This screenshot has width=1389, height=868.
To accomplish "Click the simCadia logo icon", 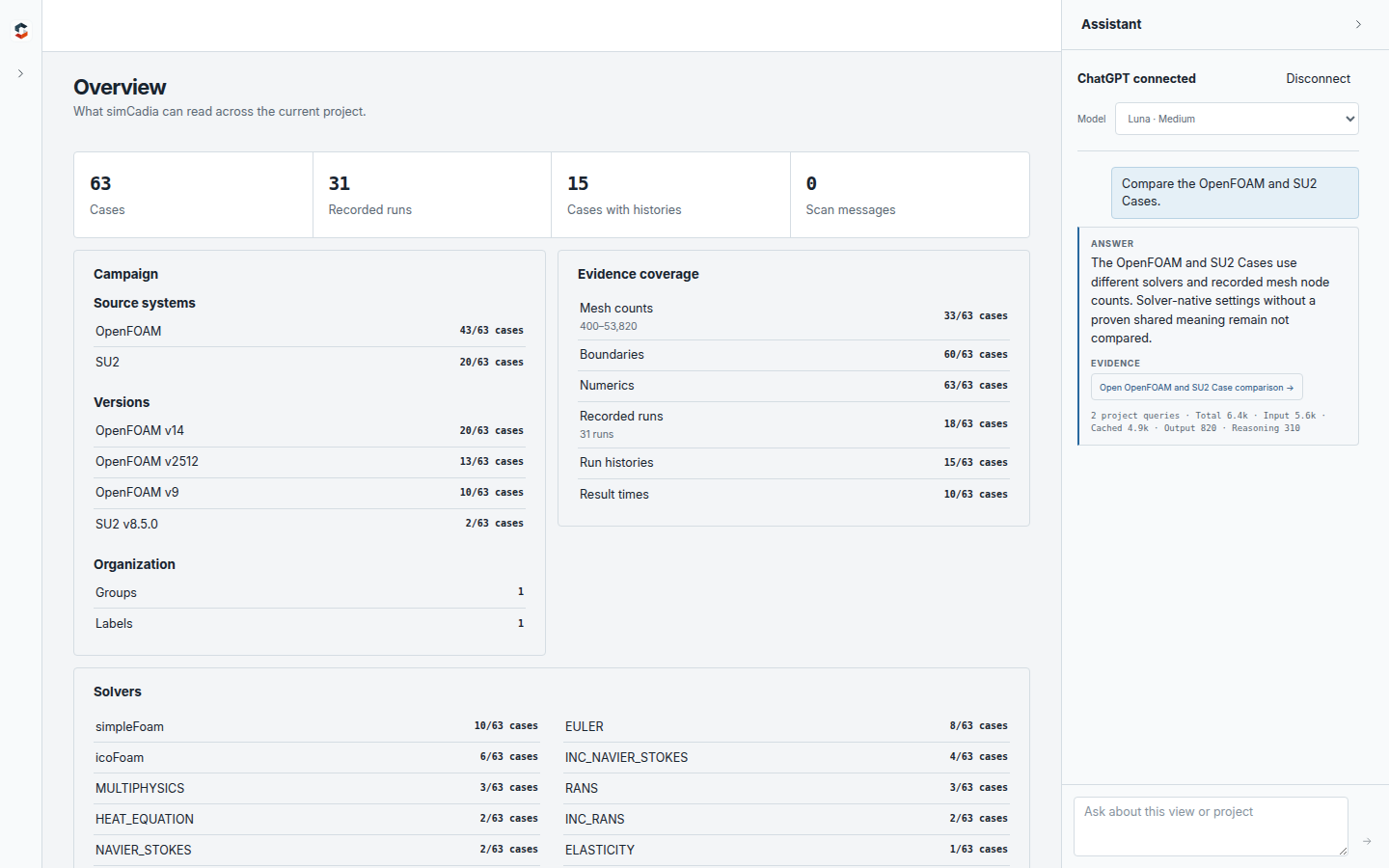I will coord(21,31).
